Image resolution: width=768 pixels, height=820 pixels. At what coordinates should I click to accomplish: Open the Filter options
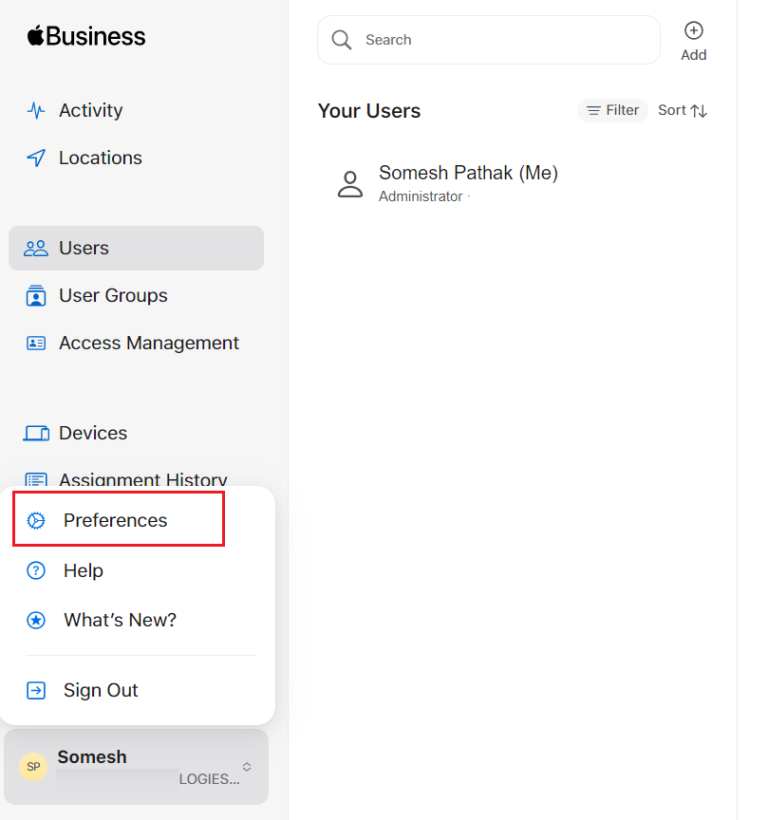613,110
